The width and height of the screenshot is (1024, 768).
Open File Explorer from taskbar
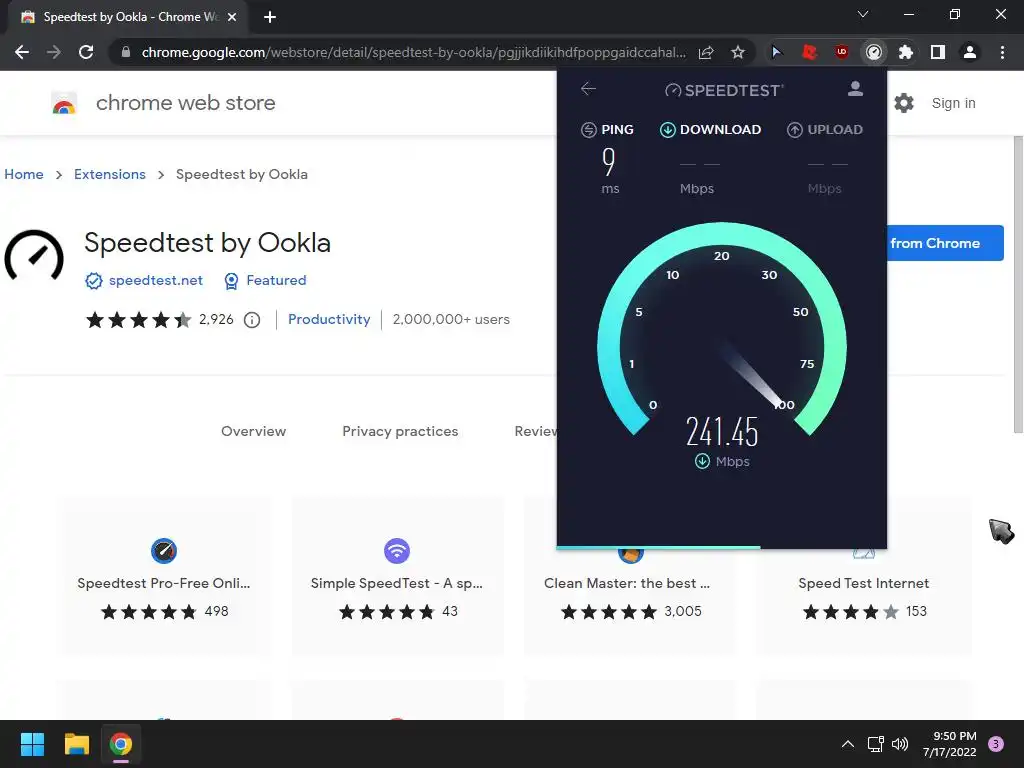76,744
